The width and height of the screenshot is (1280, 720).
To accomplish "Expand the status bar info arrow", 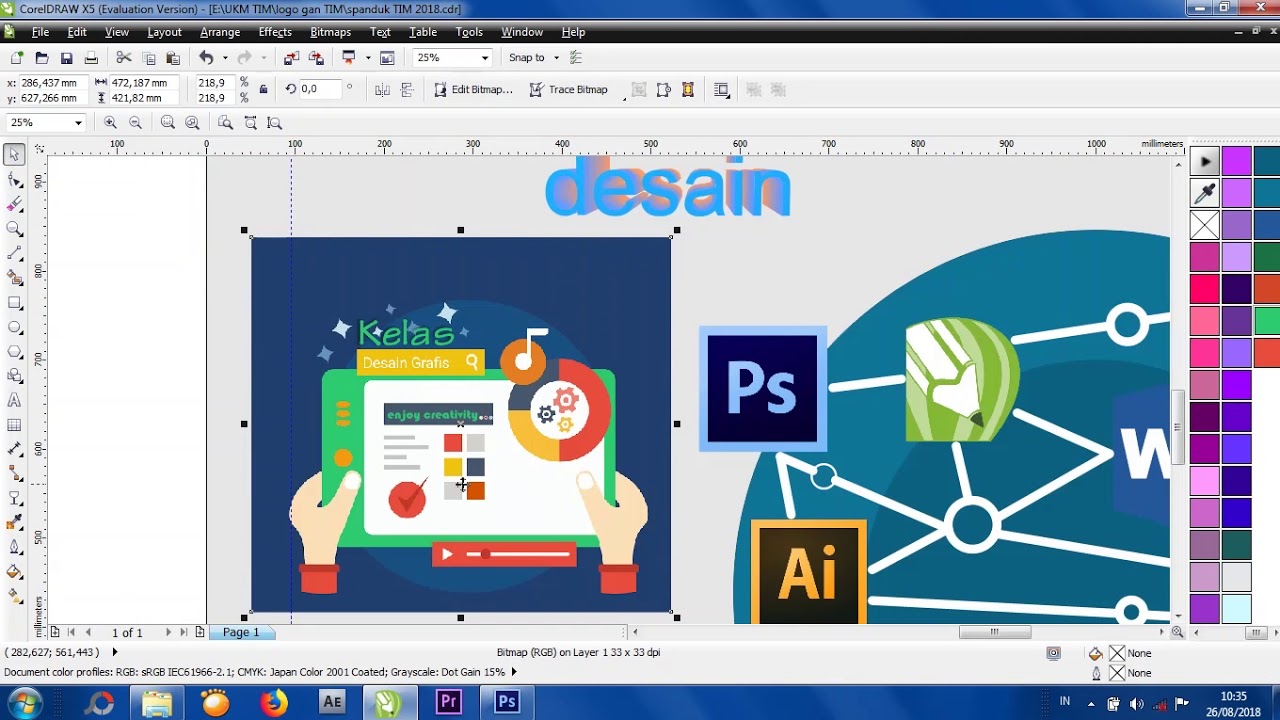I will (x=114, y=652).
